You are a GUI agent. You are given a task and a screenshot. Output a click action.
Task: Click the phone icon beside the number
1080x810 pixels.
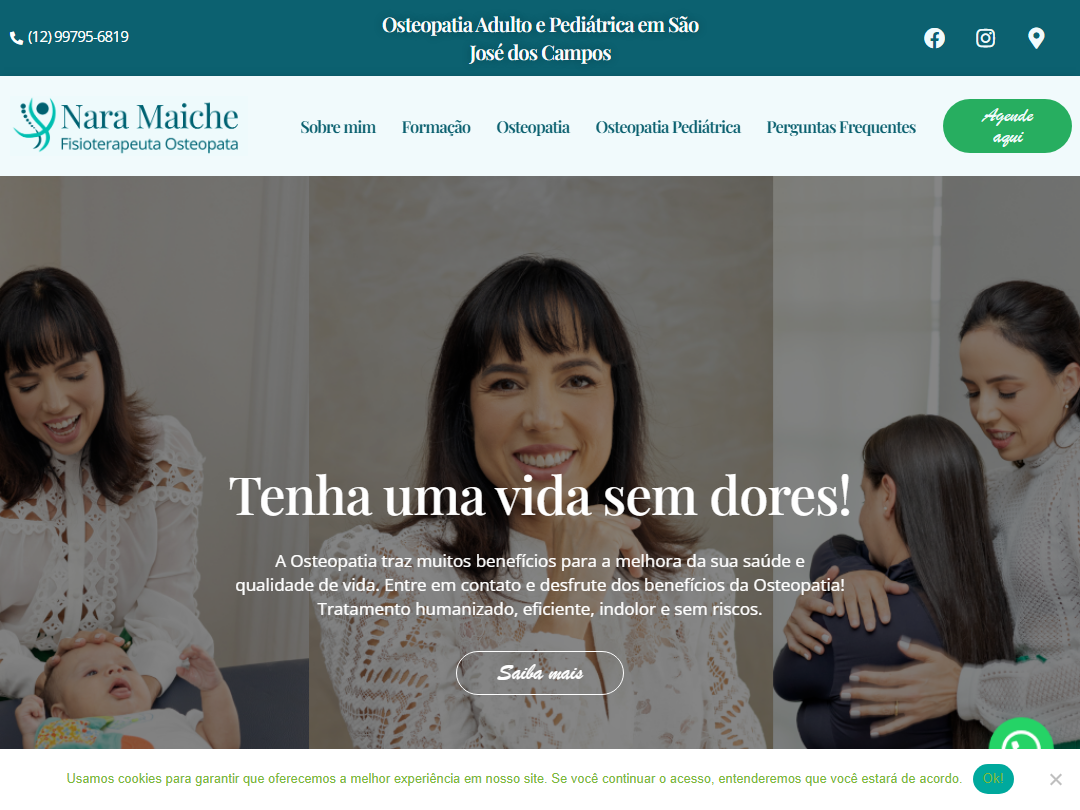(x=17, y=38)
